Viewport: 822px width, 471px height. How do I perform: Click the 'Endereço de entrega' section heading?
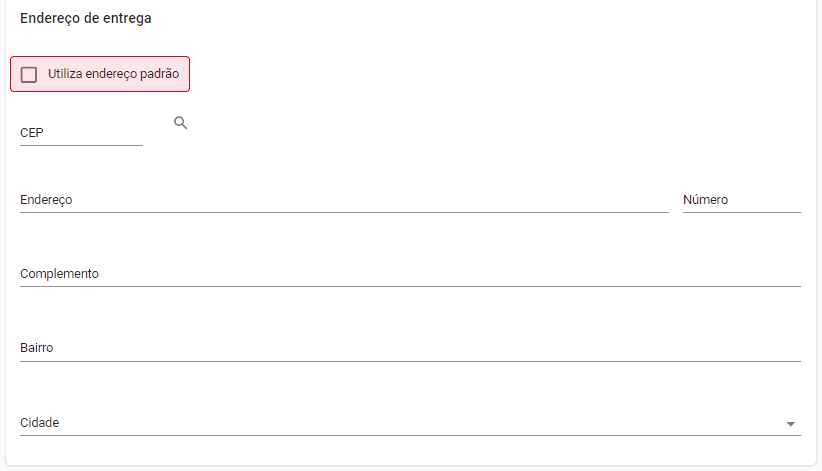pos(86,18)
